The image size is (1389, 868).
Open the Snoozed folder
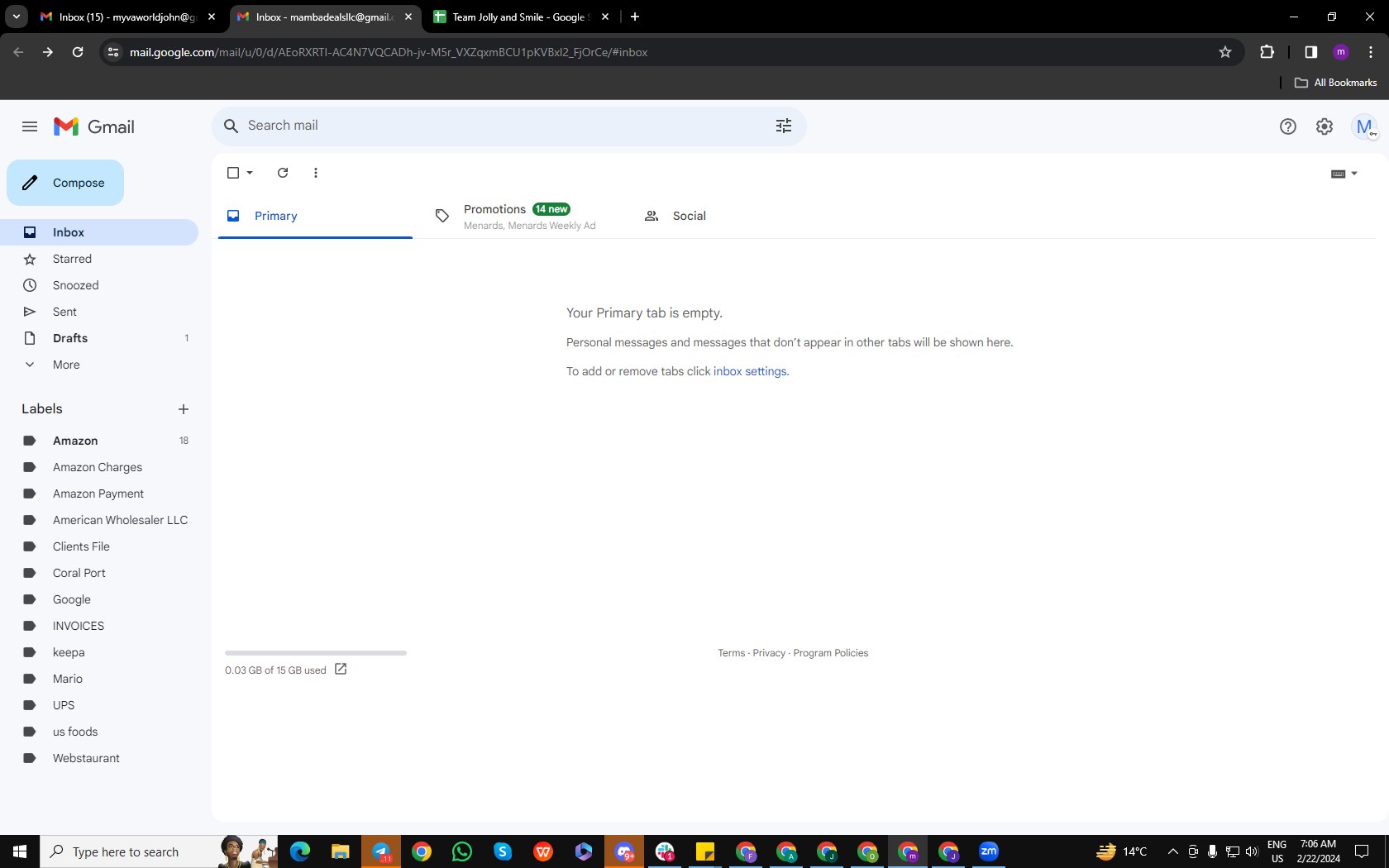(99, 285)
